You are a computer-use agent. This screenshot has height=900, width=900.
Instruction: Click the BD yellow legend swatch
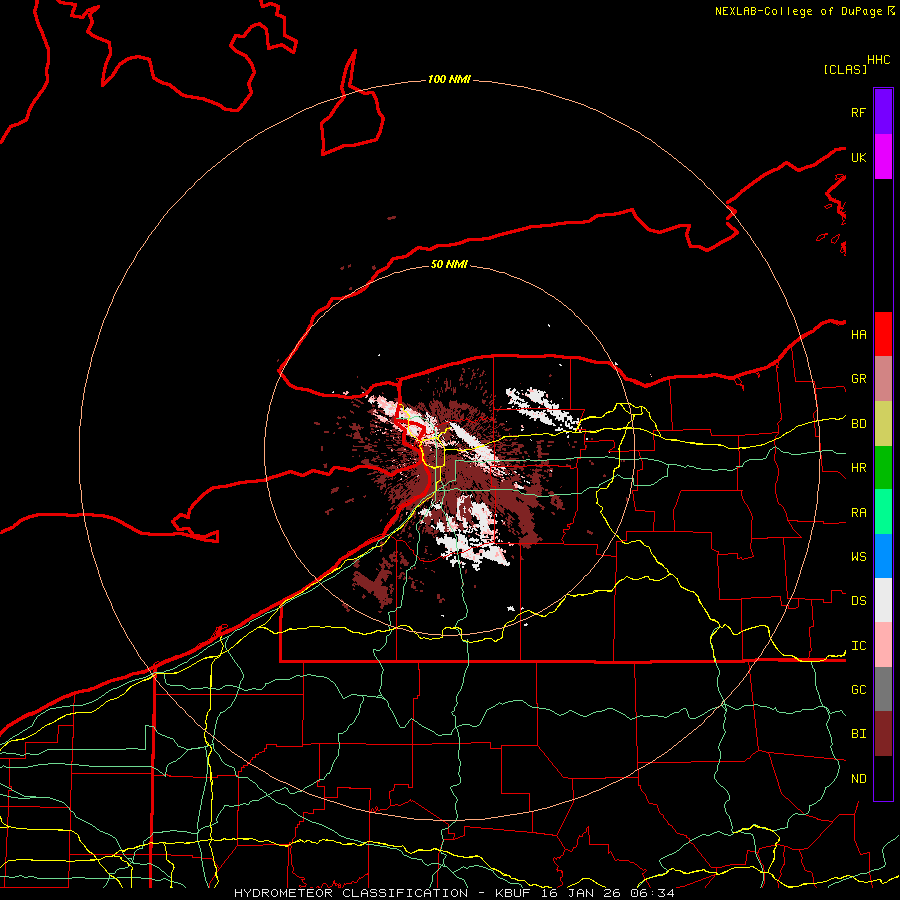(x=883, y=424)
